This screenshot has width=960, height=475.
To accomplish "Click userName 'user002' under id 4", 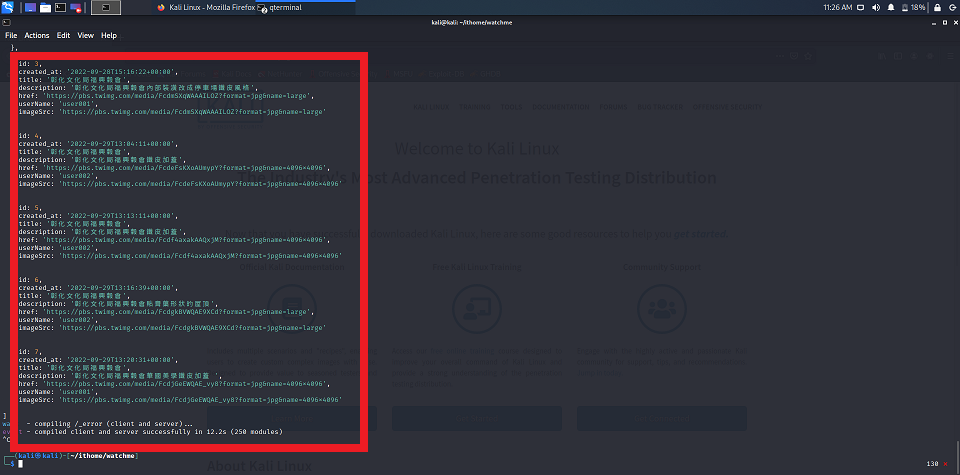I will click(58, 176).
